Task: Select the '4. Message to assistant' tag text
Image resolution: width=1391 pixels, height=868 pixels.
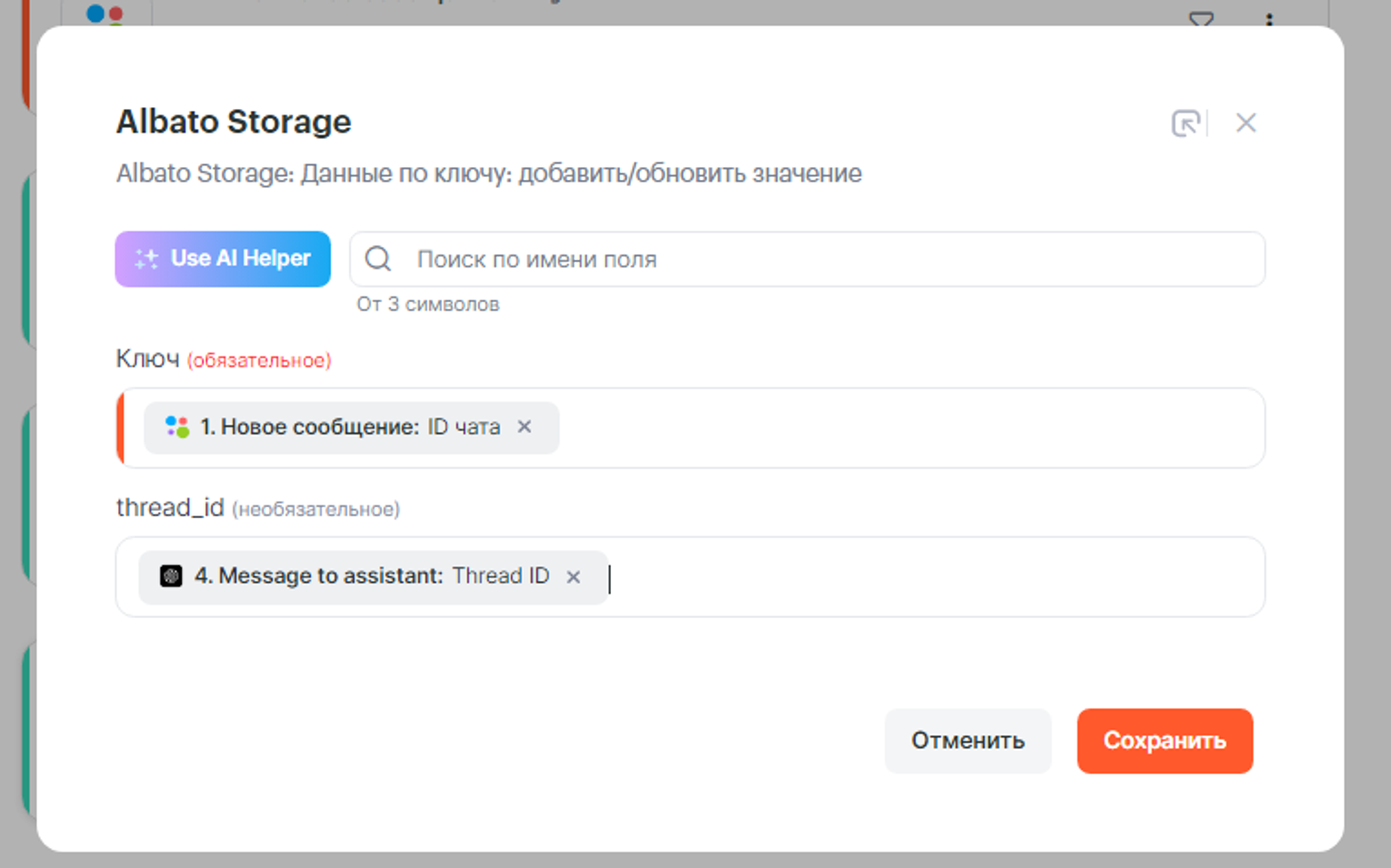Action: click(318, 576)
